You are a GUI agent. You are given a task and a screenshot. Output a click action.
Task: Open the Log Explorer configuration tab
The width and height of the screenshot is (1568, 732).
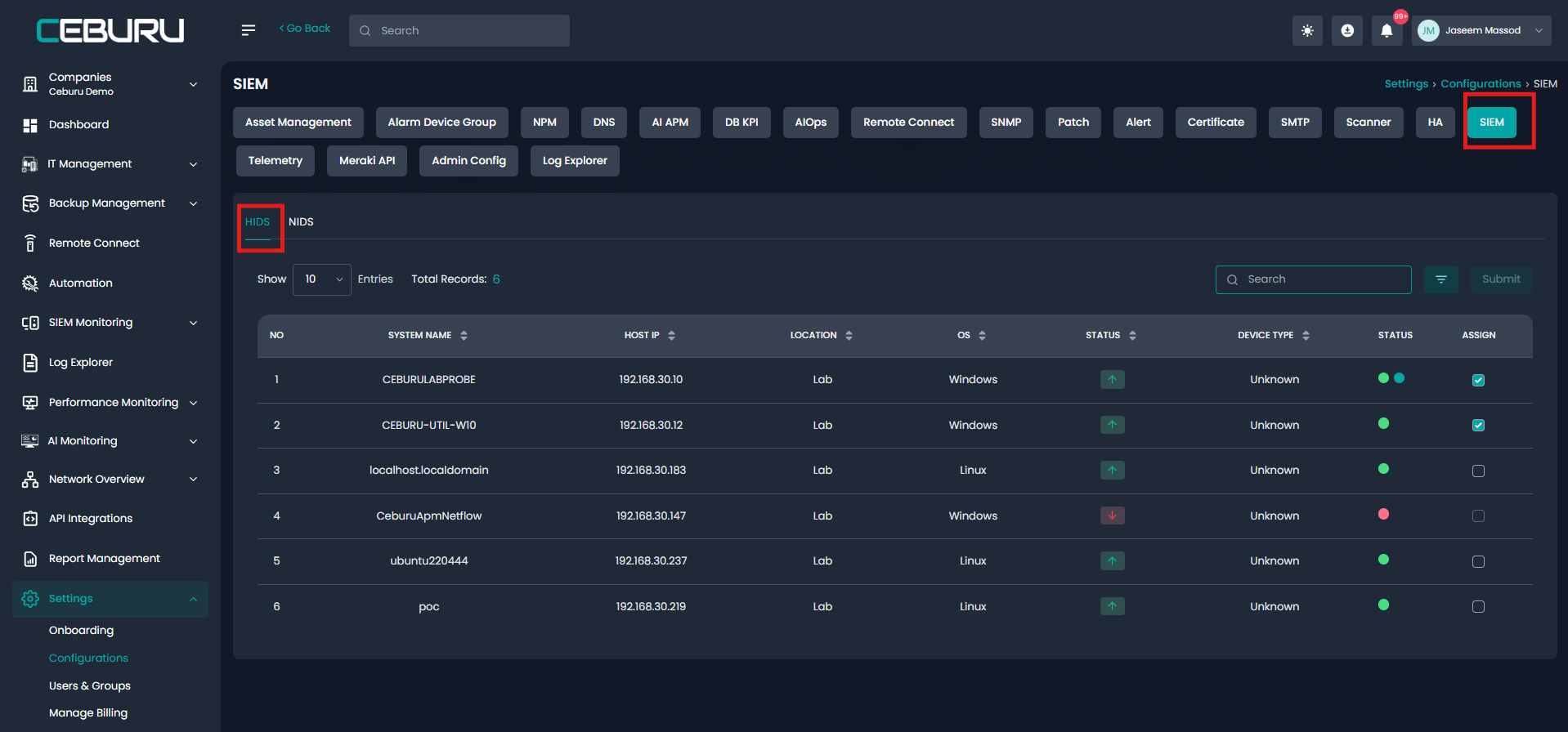(575, 161)
